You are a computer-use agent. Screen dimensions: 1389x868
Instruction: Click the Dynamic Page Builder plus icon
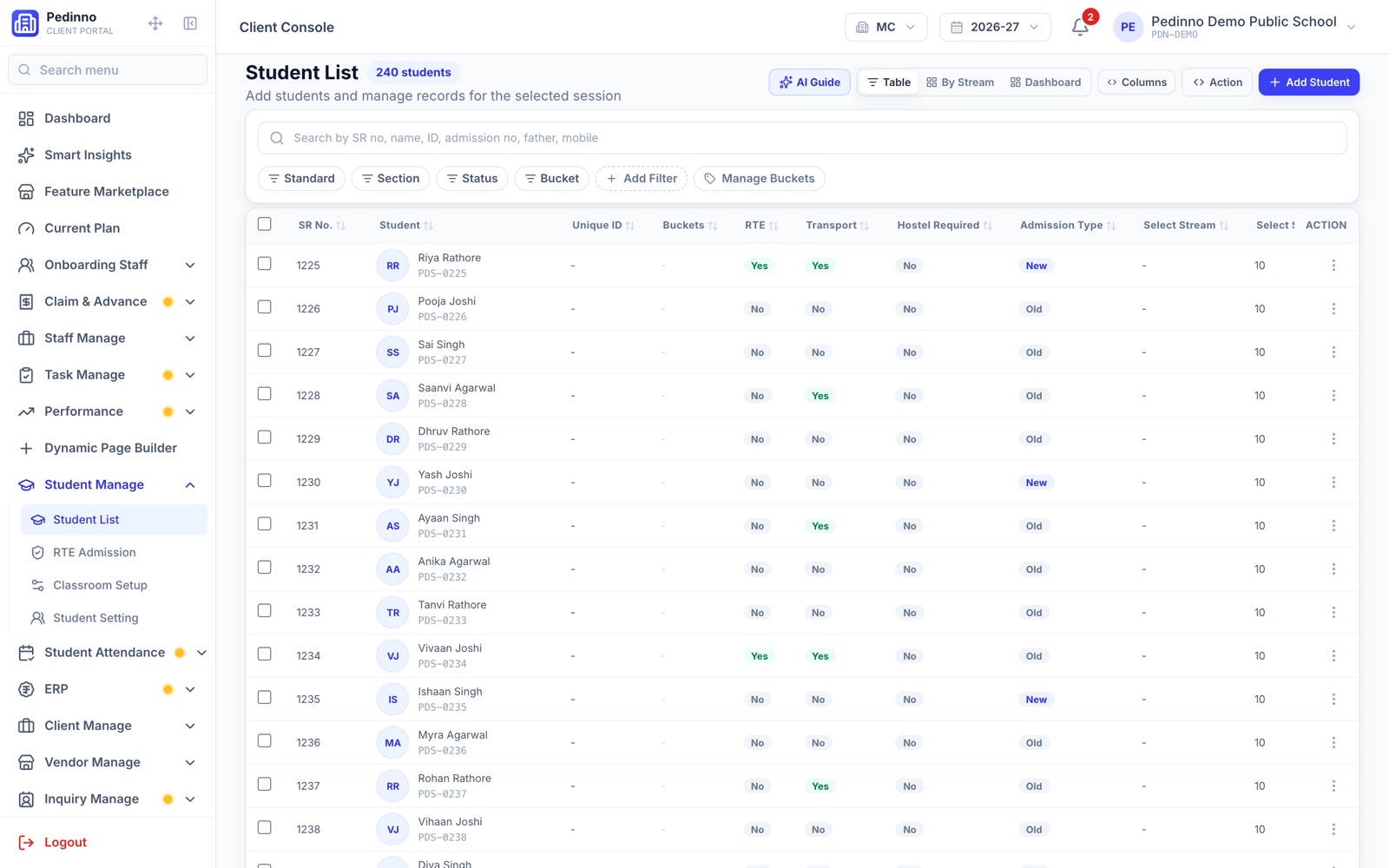26,448
